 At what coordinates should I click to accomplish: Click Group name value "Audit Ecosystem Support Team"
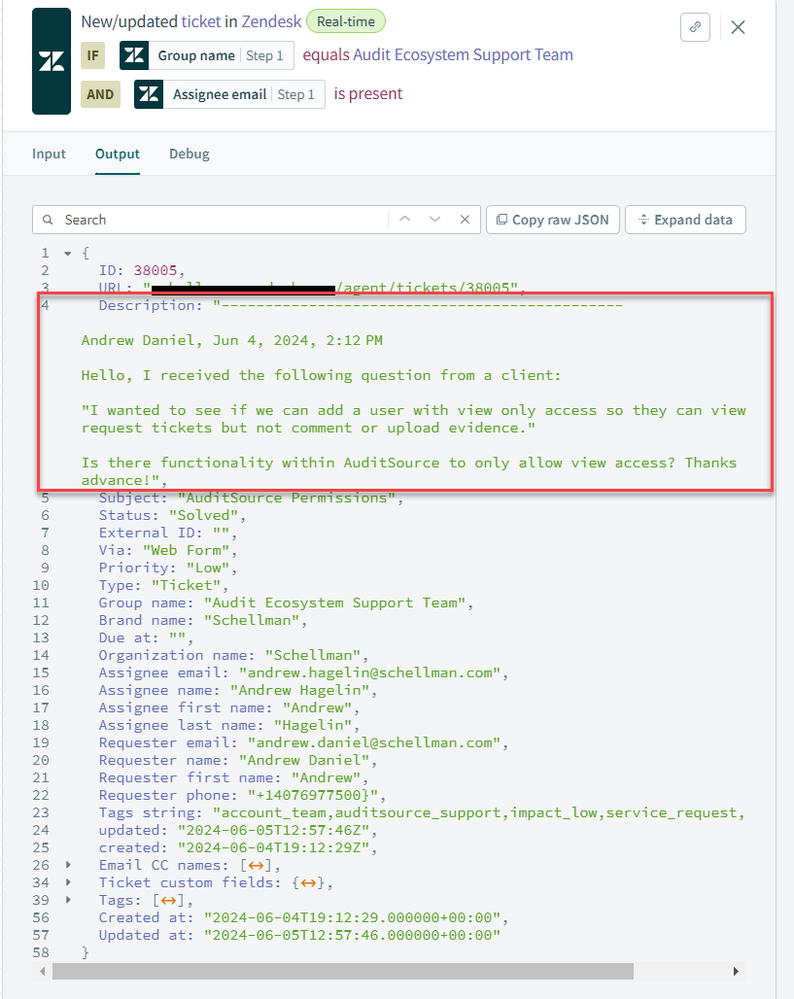coord(335,603)
